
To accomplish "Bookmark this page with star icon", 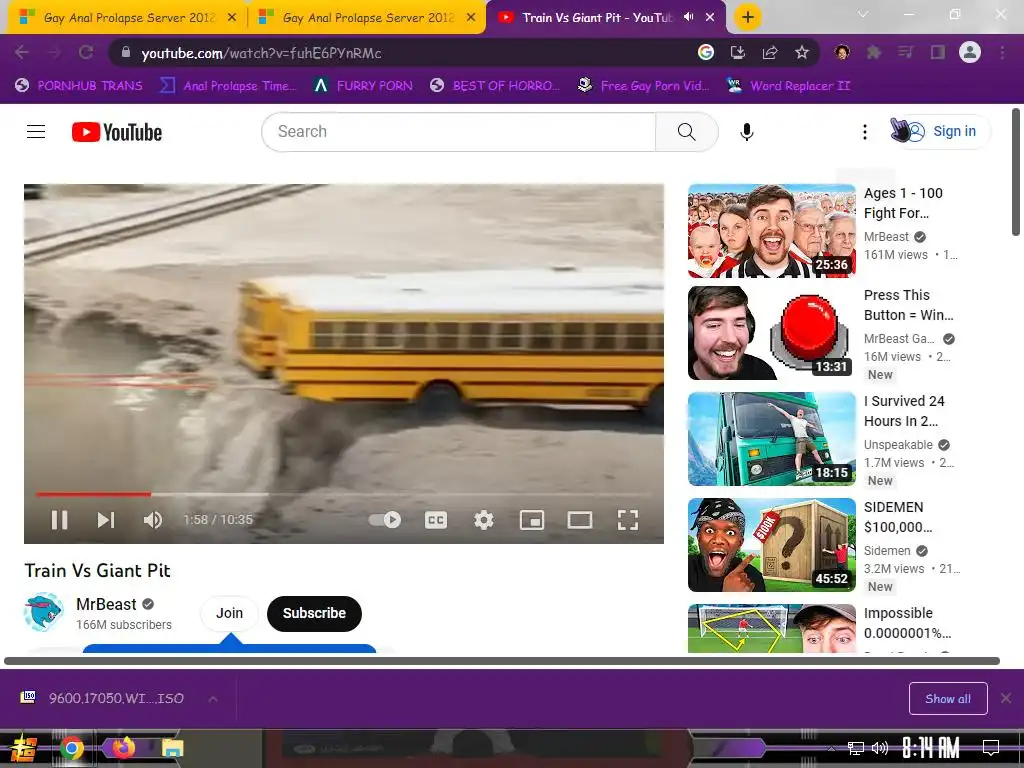I will (802, 52).
